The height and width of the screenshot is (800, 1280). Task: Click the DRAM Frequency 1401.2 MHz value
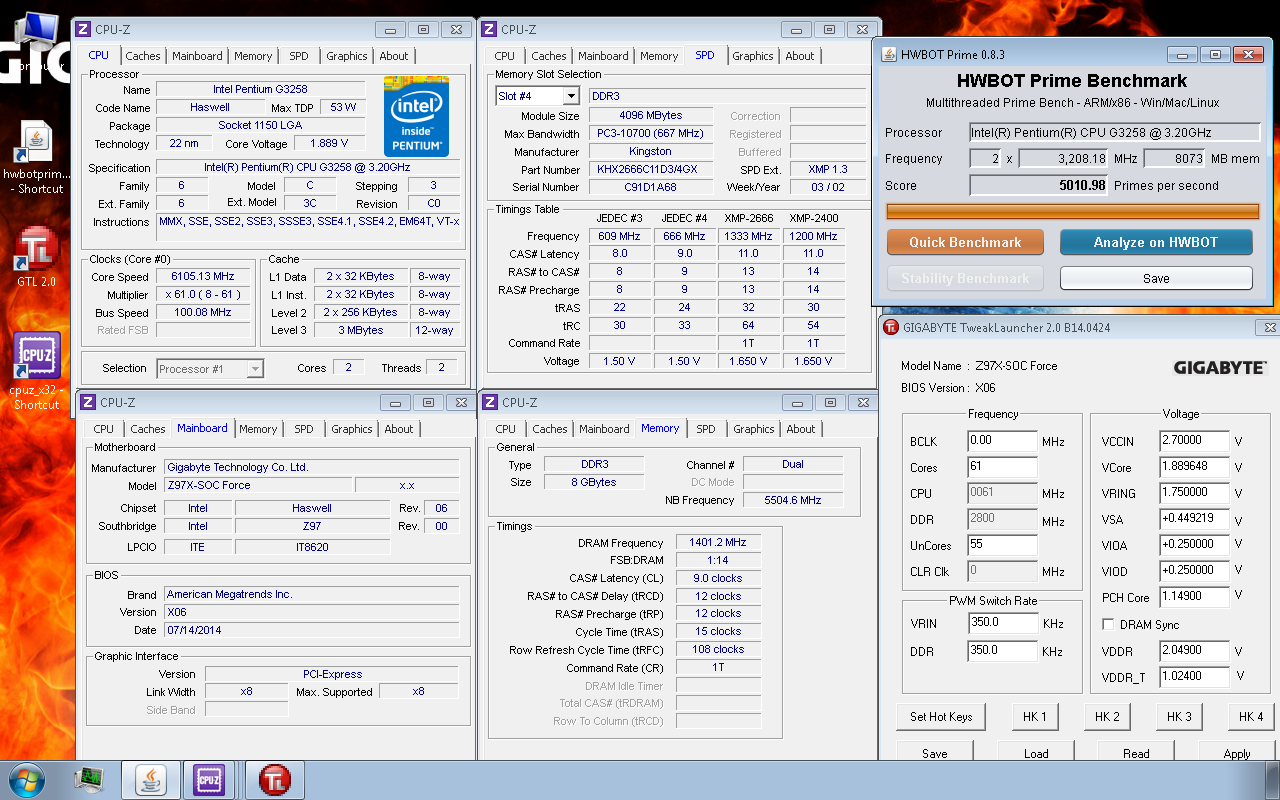tap(718, 543)
